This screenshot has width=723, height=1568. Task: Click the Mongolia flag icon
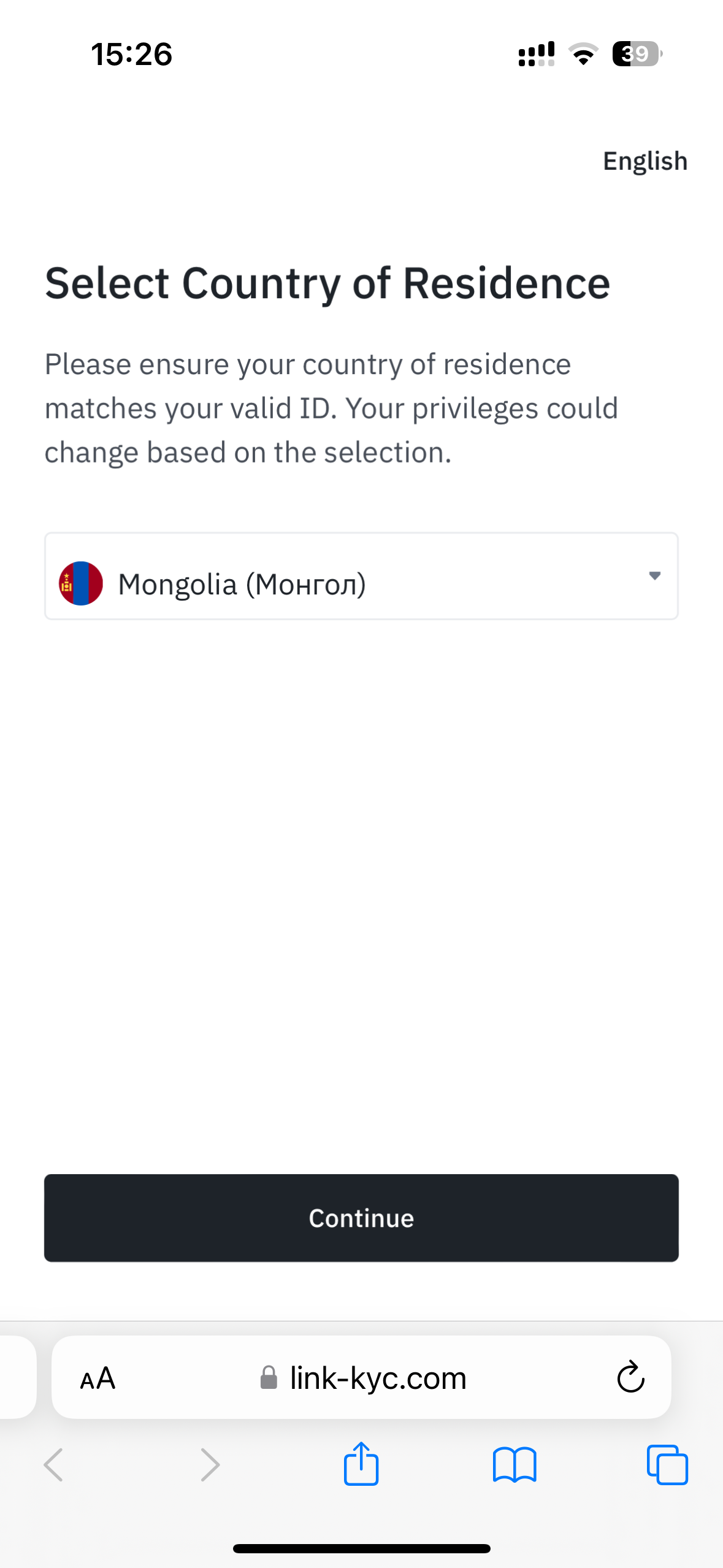pyautogui.click(x=81, y=583)
